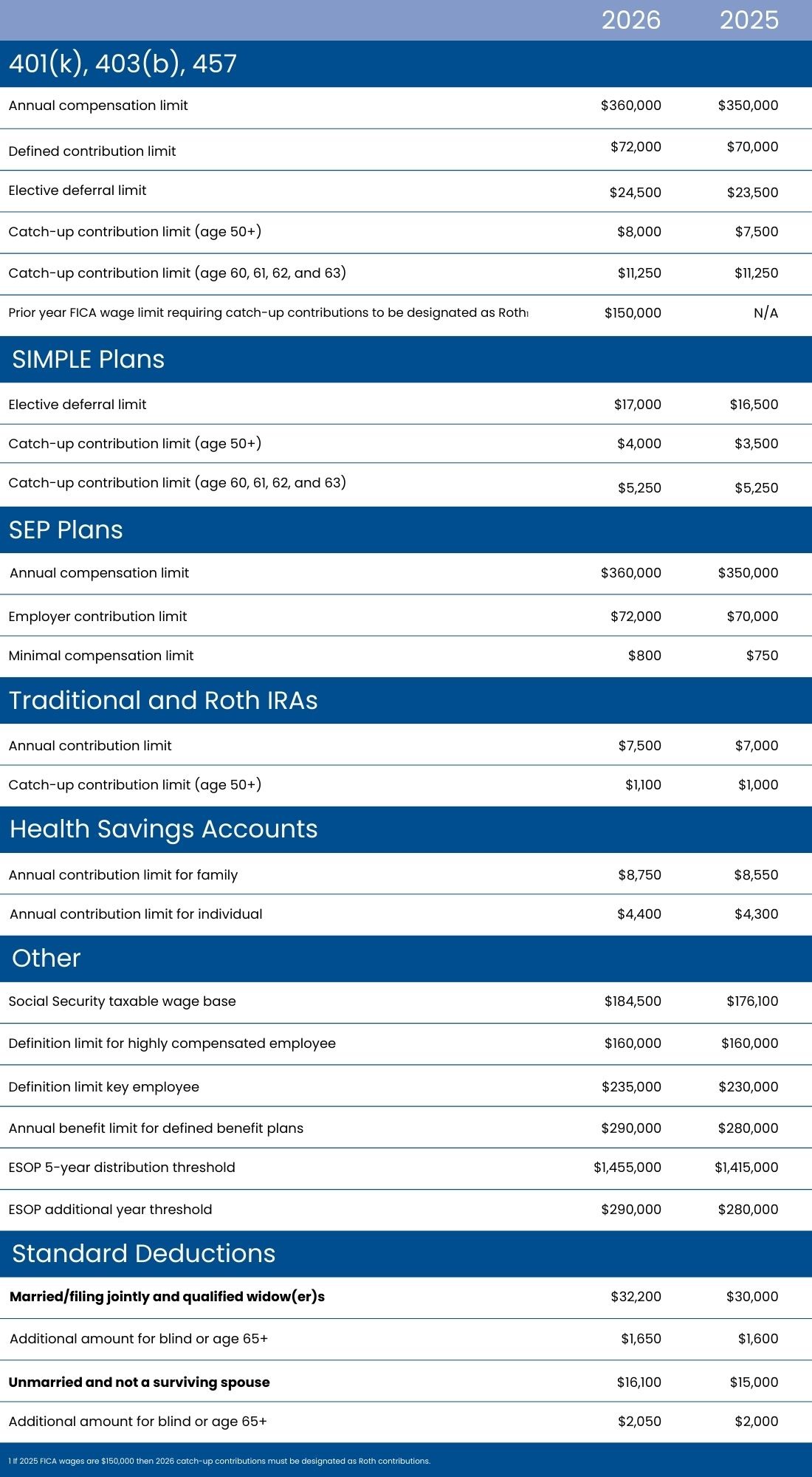This screenshot has height=1477, width=812.
Task: Click the Standard Deductions section heading
Action: (x=143, y=1254)
